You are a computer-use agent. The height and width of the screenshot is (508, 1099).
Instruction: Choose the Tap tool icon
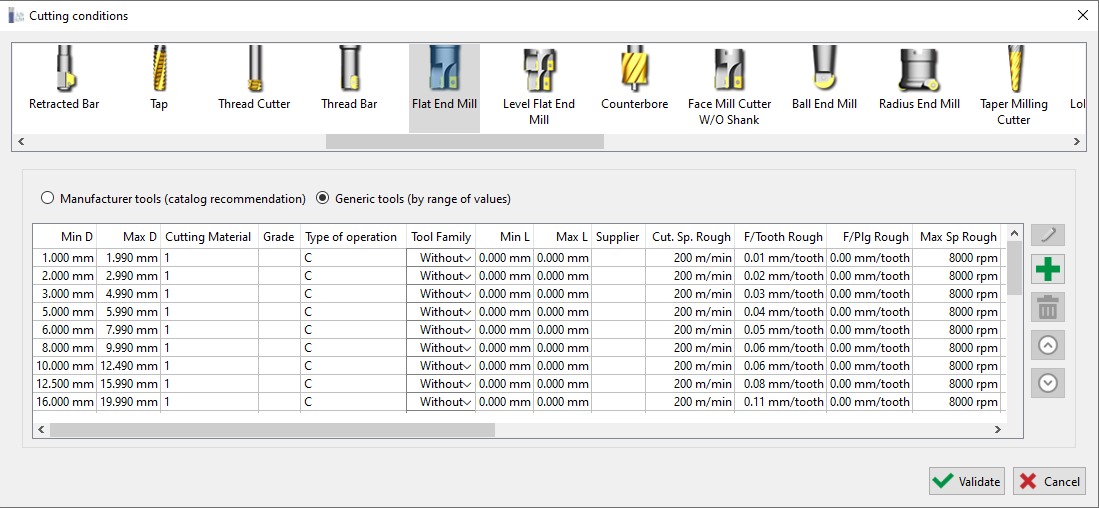[x=159, y=80]
